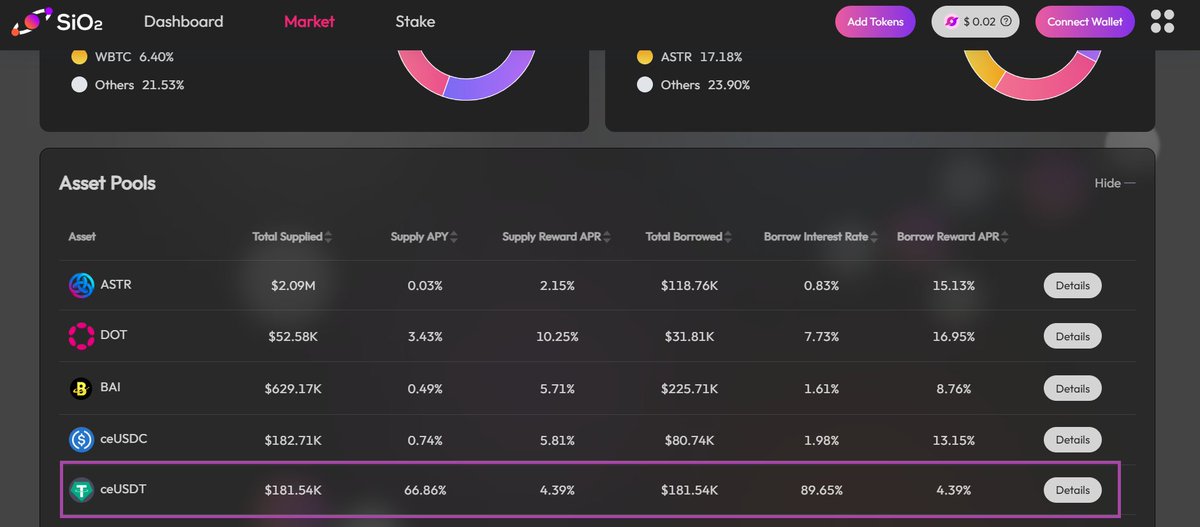Screen dimensions: 1200x527
Task: Select DOT total supplied $52.58K
Action: pos(293,336)
